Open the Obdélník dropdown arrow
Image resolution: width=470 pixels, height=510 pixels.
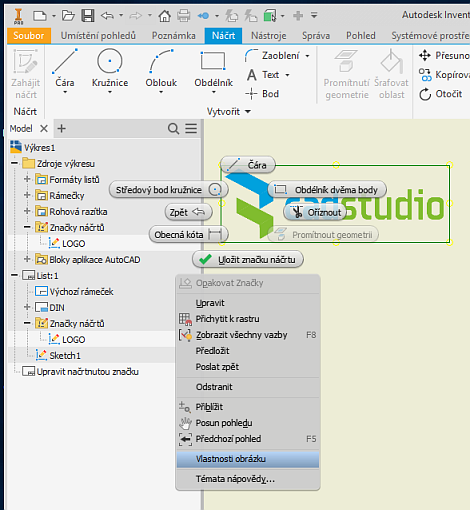point(214,92)
